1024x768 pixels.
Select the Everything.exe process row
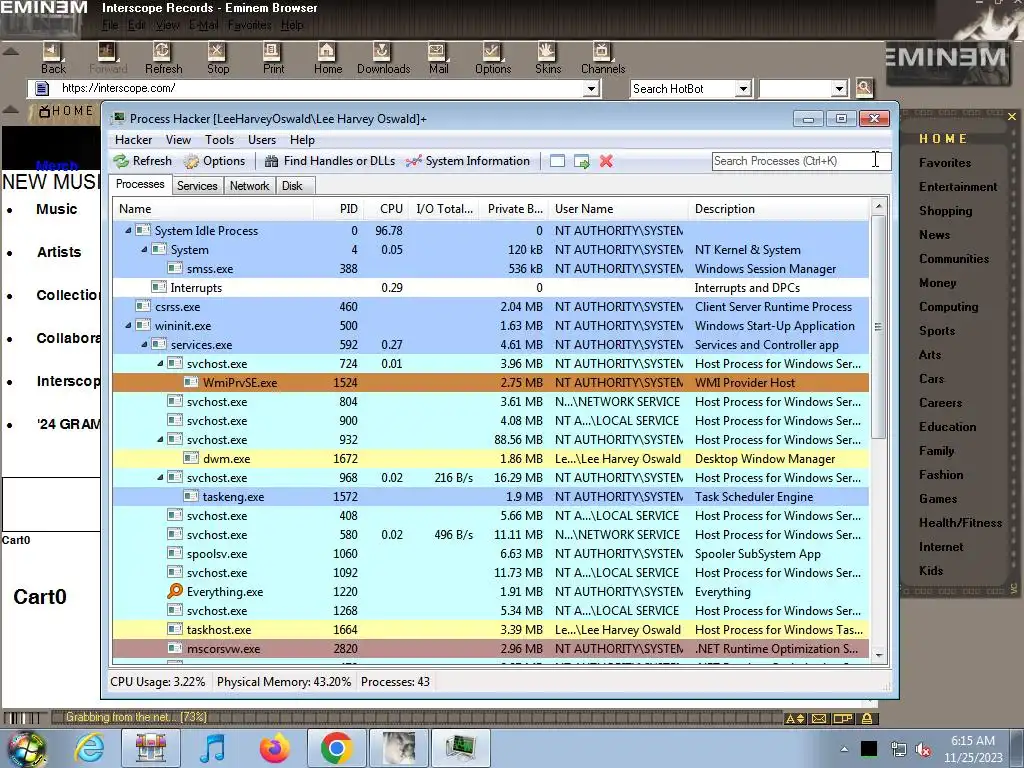pos(490,592)
